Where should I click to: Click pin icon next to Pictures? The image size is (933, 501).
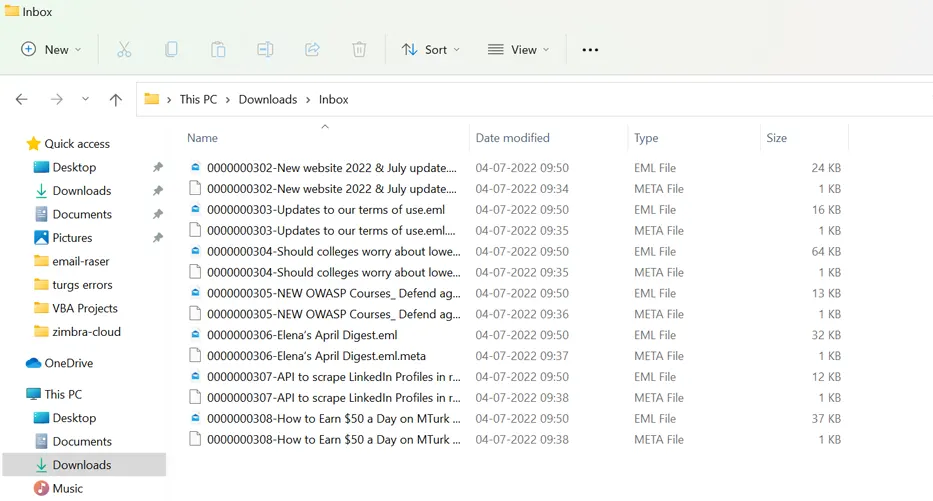pos(158,237)
